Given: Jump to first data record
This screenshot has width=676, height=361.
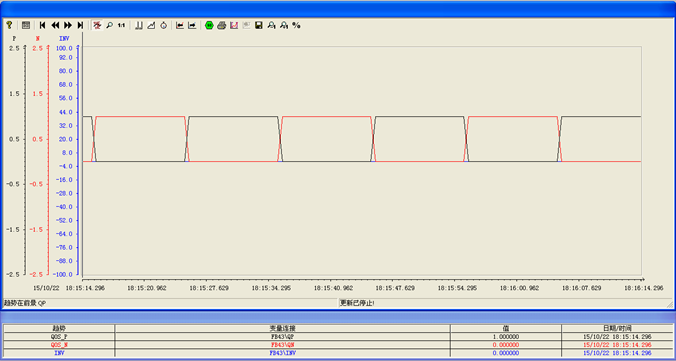Looking at the screenshot, I should coord(42,25).
